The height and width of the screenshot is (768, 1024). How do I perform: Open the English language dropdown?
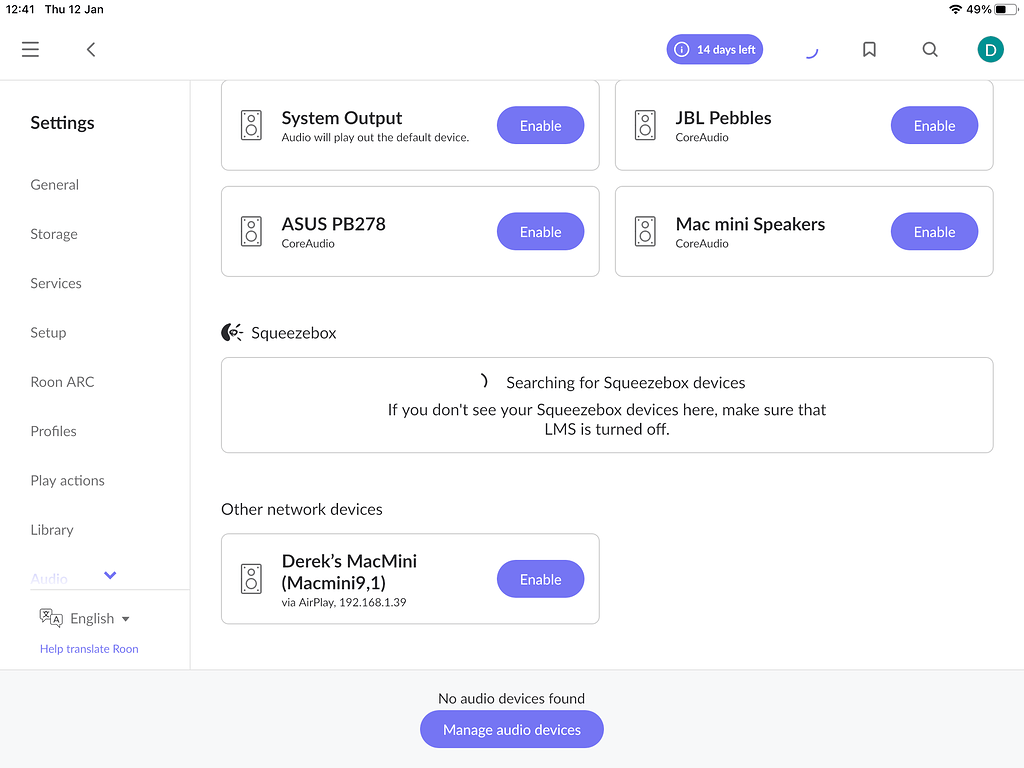(x=99, y=619)
